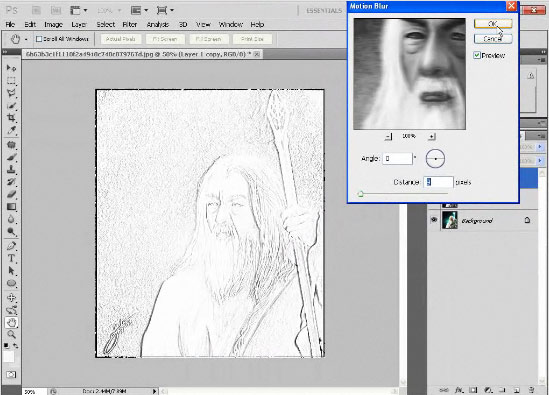Select the Quick Selection tool
Image resolution: width=549 pixels, height=395 pixels.
tap(11, 105)
